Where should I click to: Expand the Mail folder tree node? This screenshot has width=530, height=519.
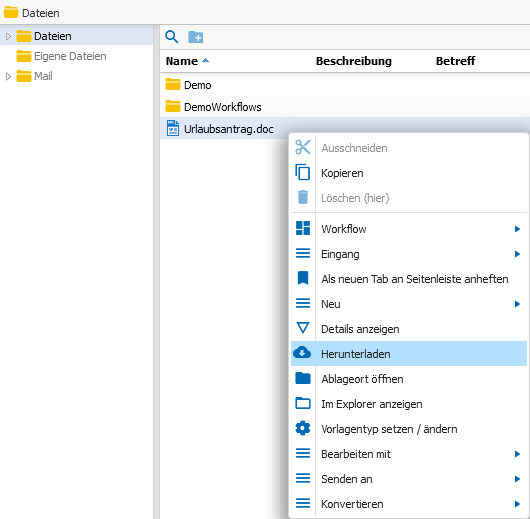[x=8, y=76]
